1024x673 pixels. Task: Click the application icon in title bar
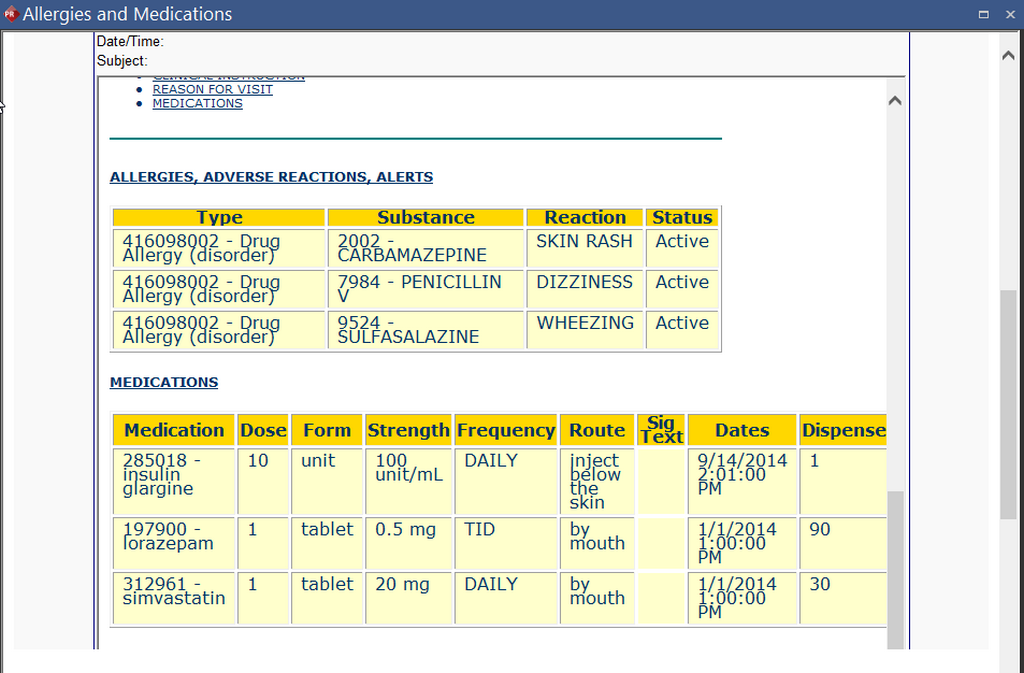(12, 14)
